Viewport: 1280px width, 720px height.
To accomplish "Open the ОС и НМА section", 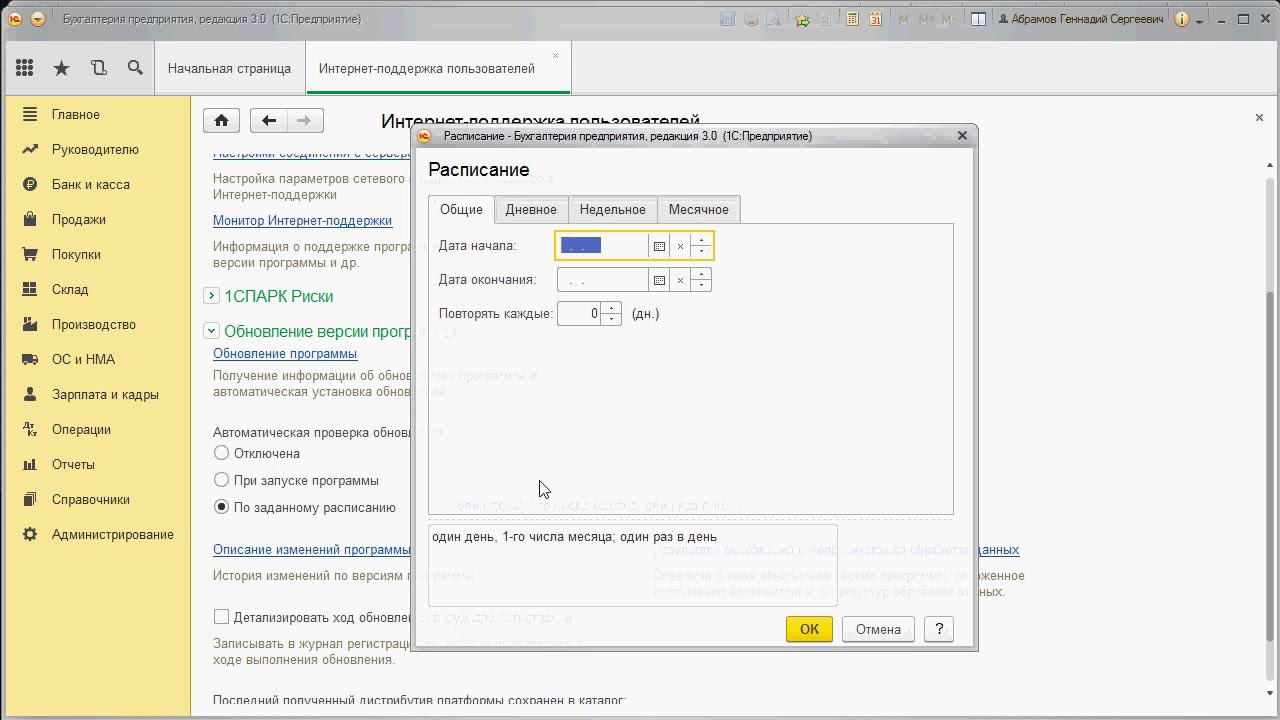I will [98, 359].
